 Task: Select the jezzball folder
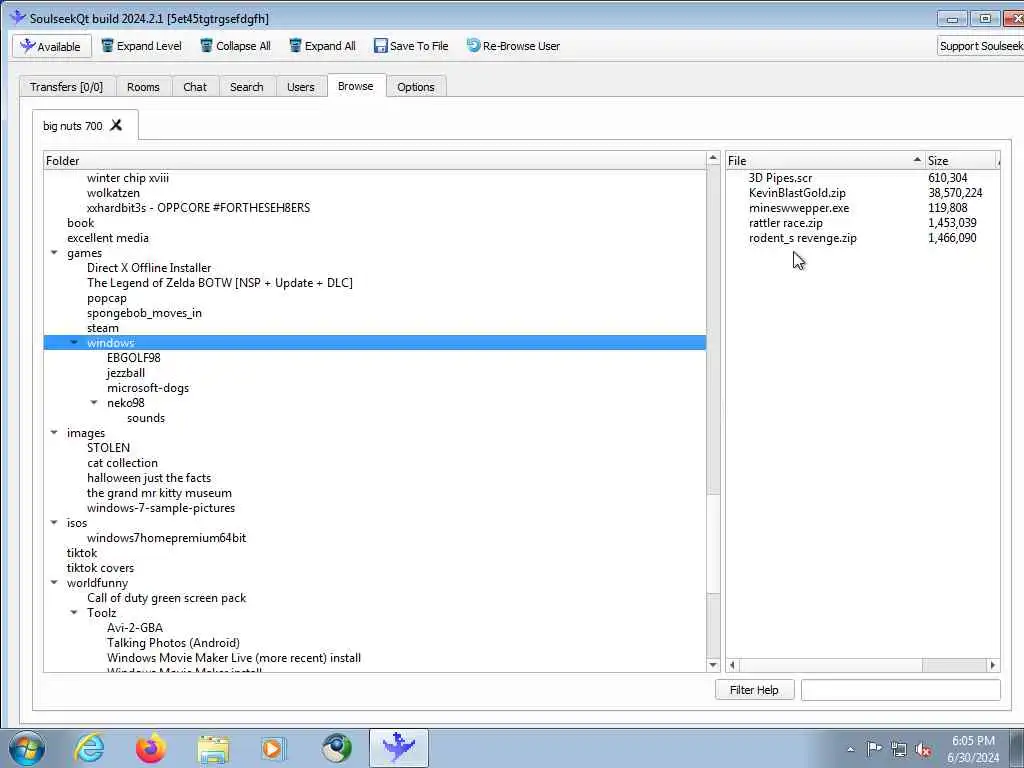click(126, 373)
